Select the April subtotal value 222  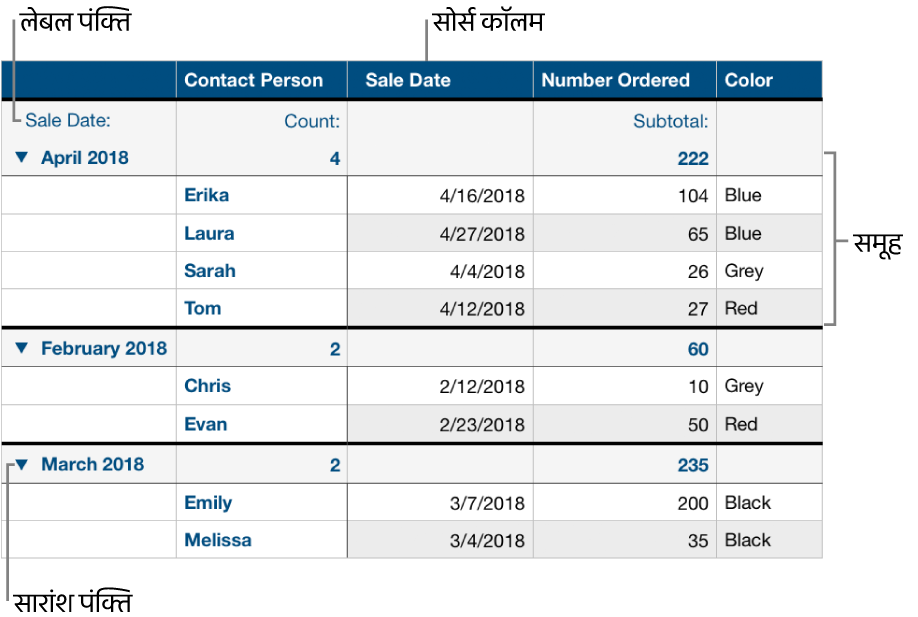coord(692,158)
